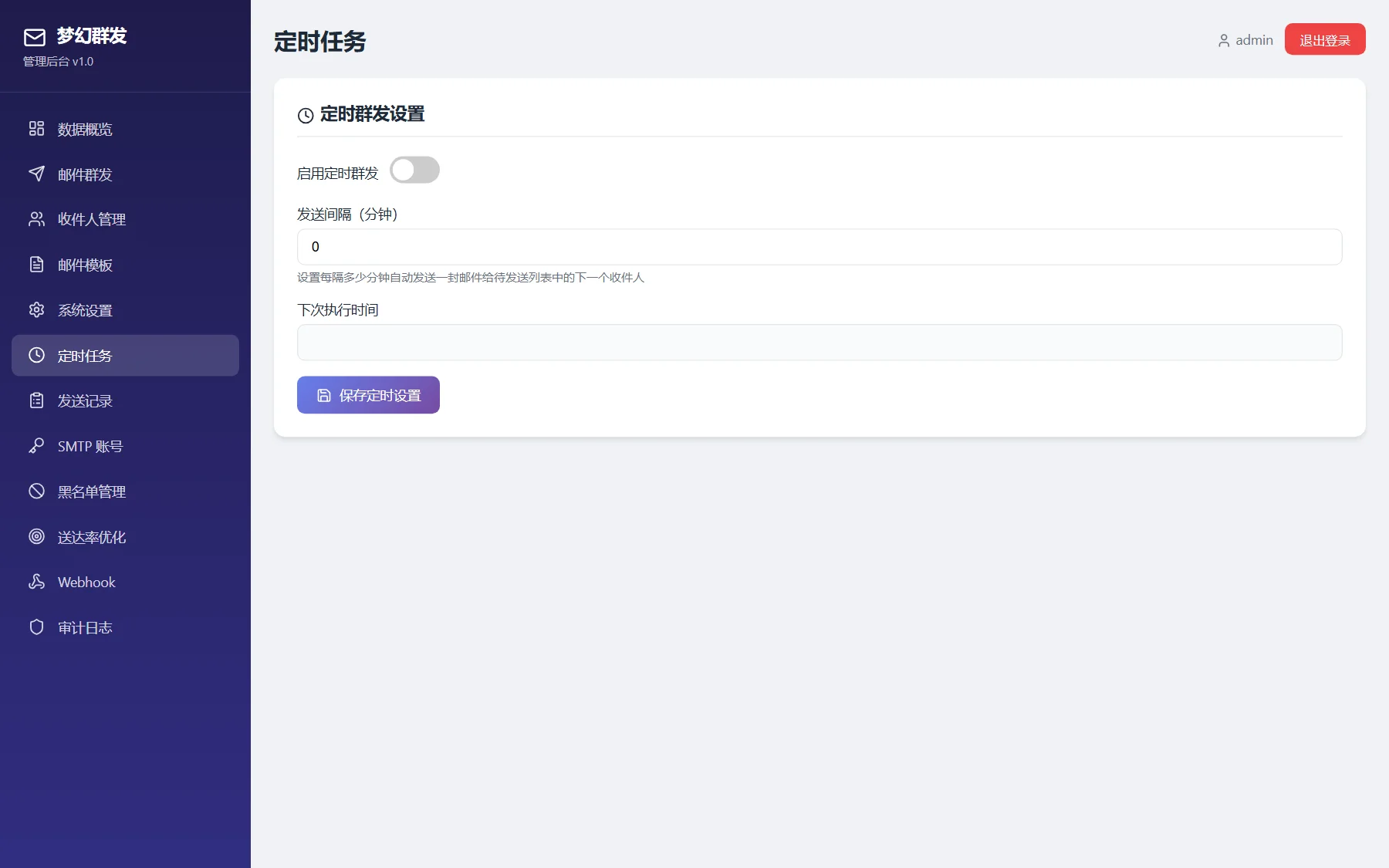Go to 邮件群发 page
Viewport: 1389px width, 868px height.
tap(125, 174)
